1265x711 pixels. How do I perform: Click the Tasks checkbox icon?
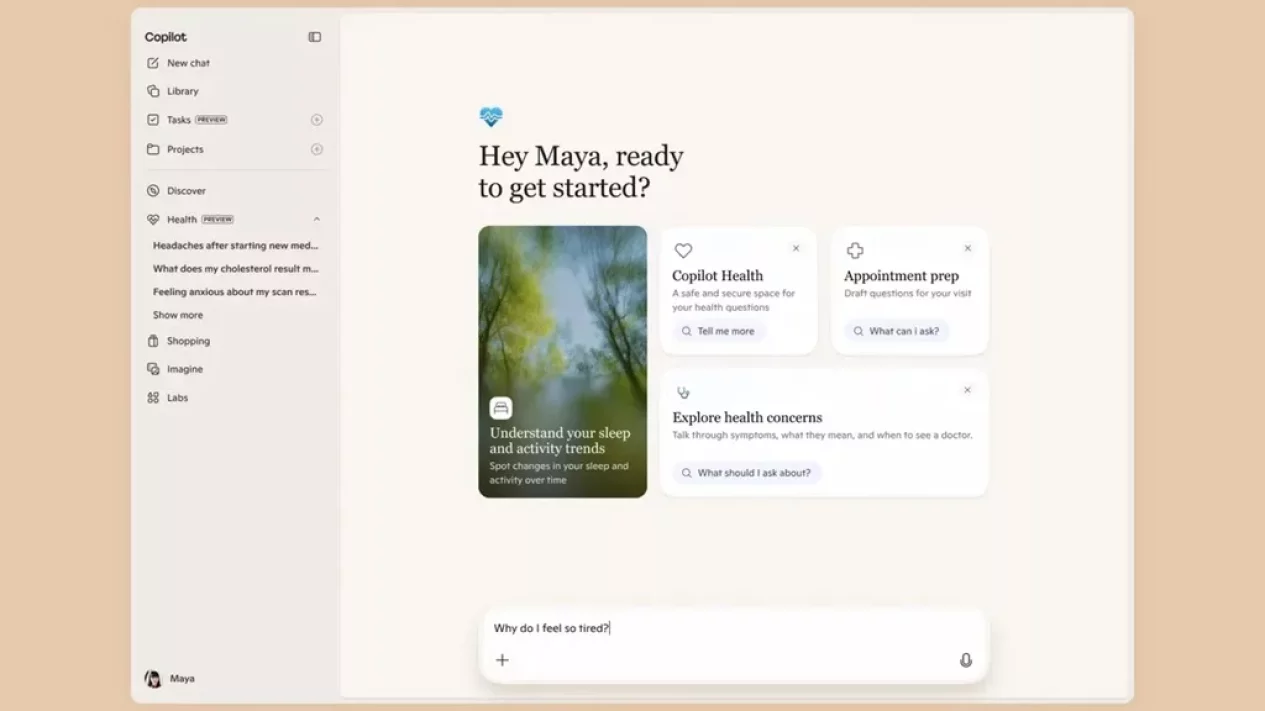(x=153, y=120)
